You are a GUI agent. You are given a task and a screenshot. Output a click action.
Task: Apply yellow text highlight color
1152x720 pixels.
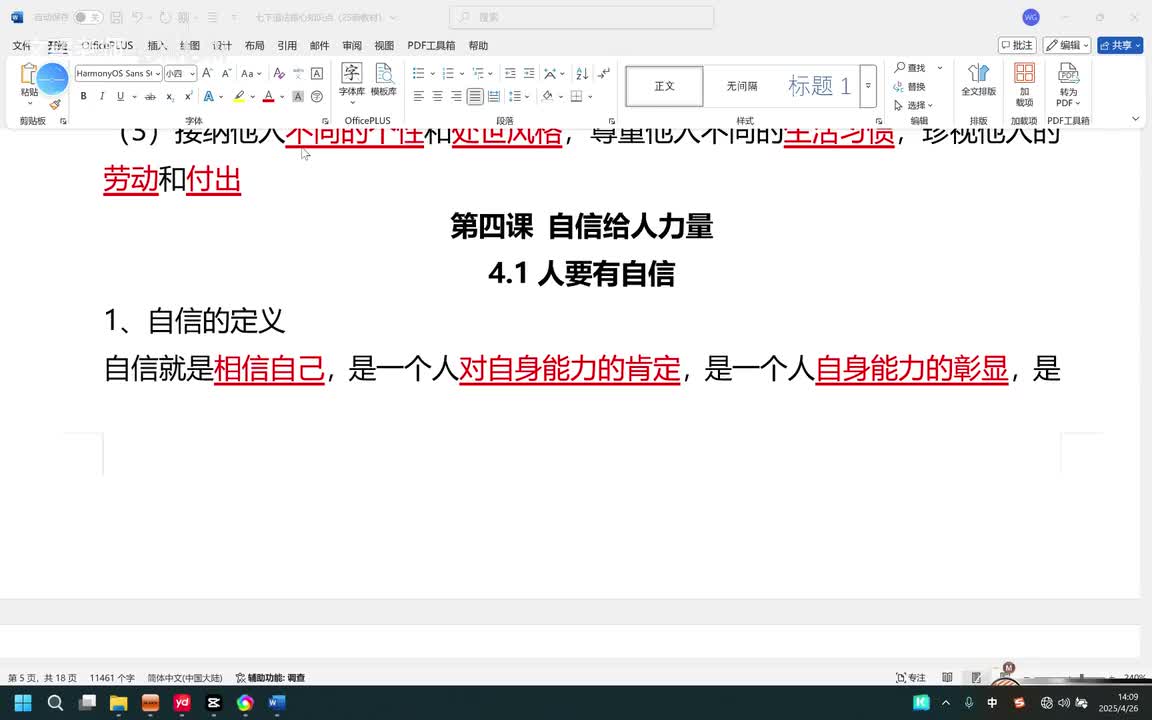point(239,96)
